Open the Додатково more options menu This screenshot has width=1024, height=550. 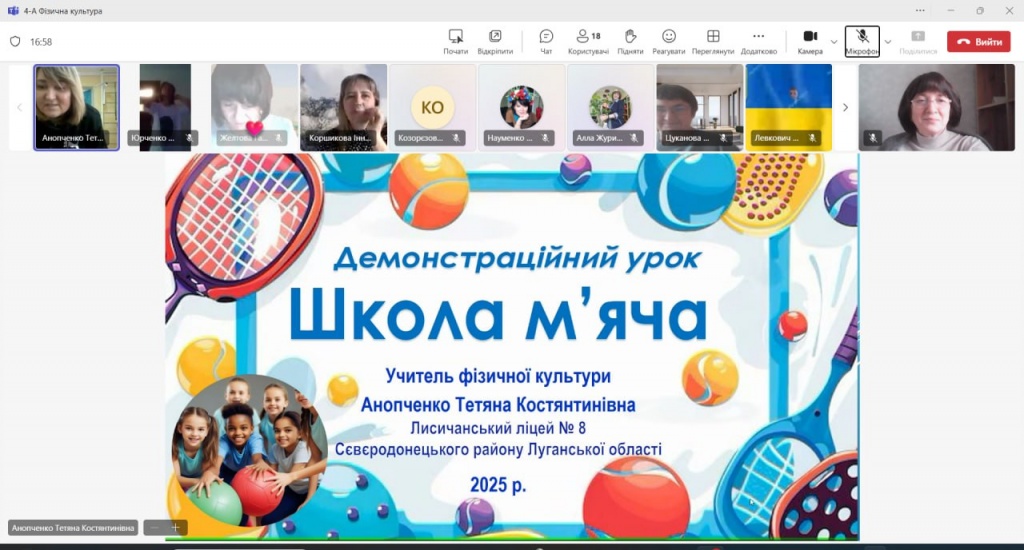(758, 41)
